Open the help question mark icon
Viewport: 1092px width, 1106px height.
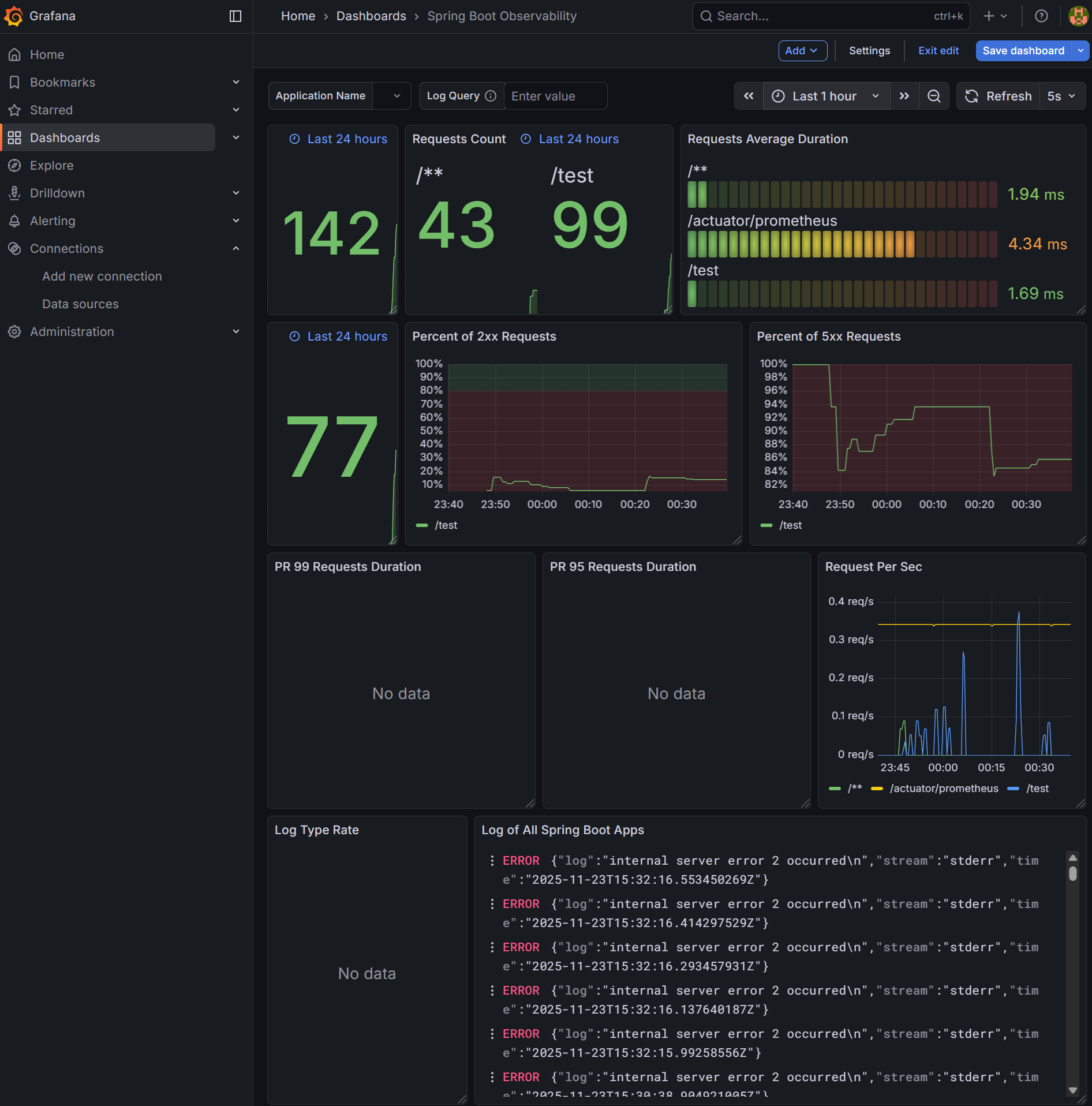coord(1041,16)
